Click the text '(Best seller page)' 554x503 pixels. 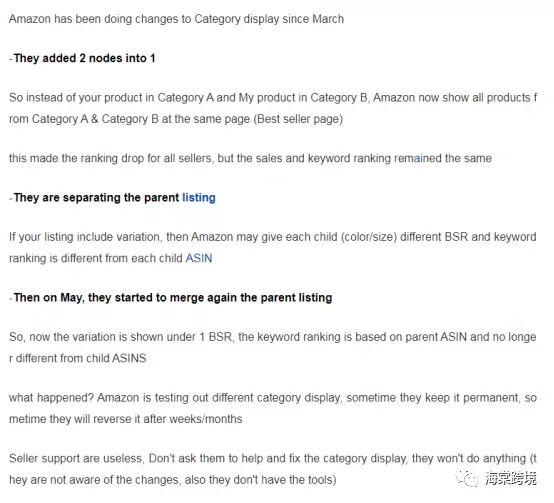(298, 119)
